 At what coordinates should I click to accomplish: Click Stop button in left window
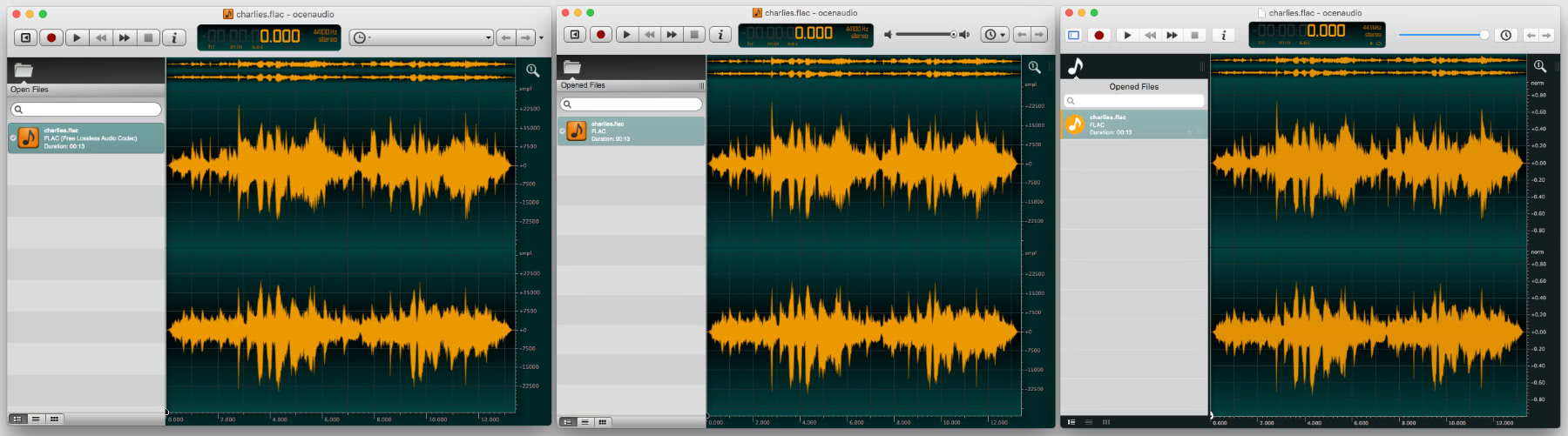click(x=149, y=37)
